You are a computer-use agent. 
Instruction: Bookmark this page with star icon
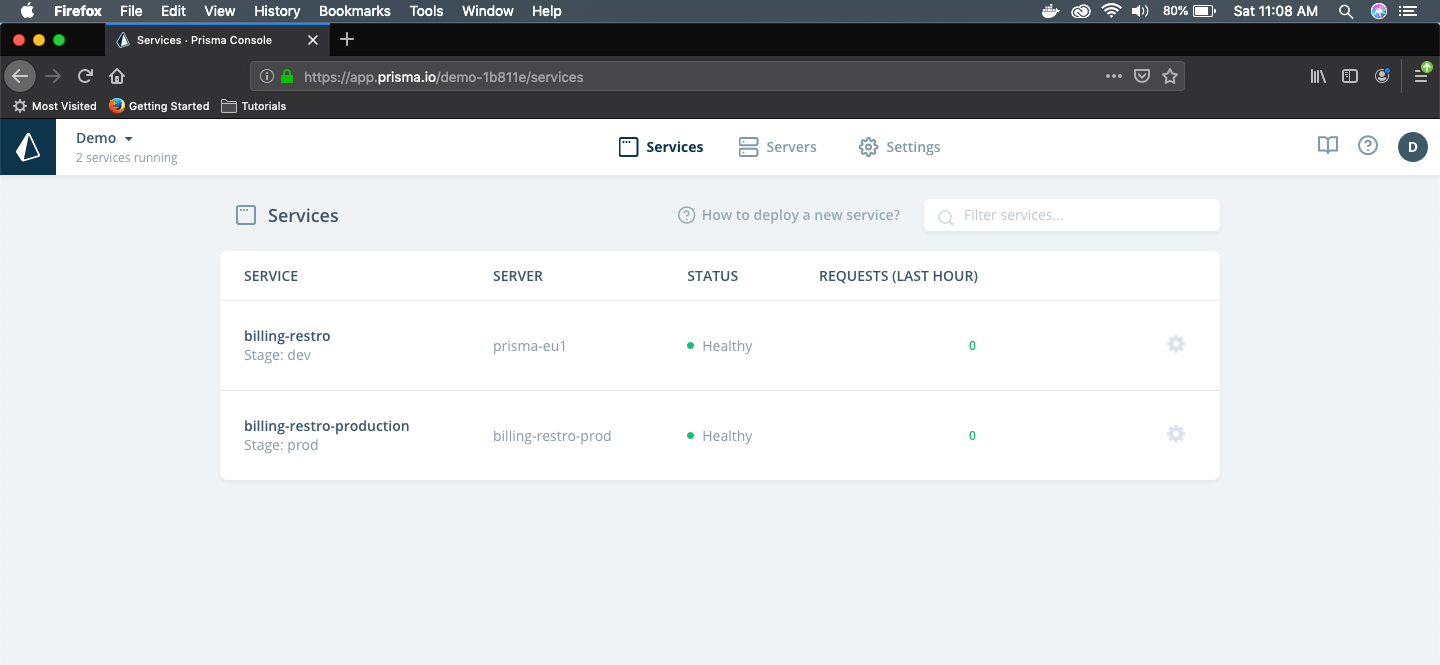coord(1170,76)
